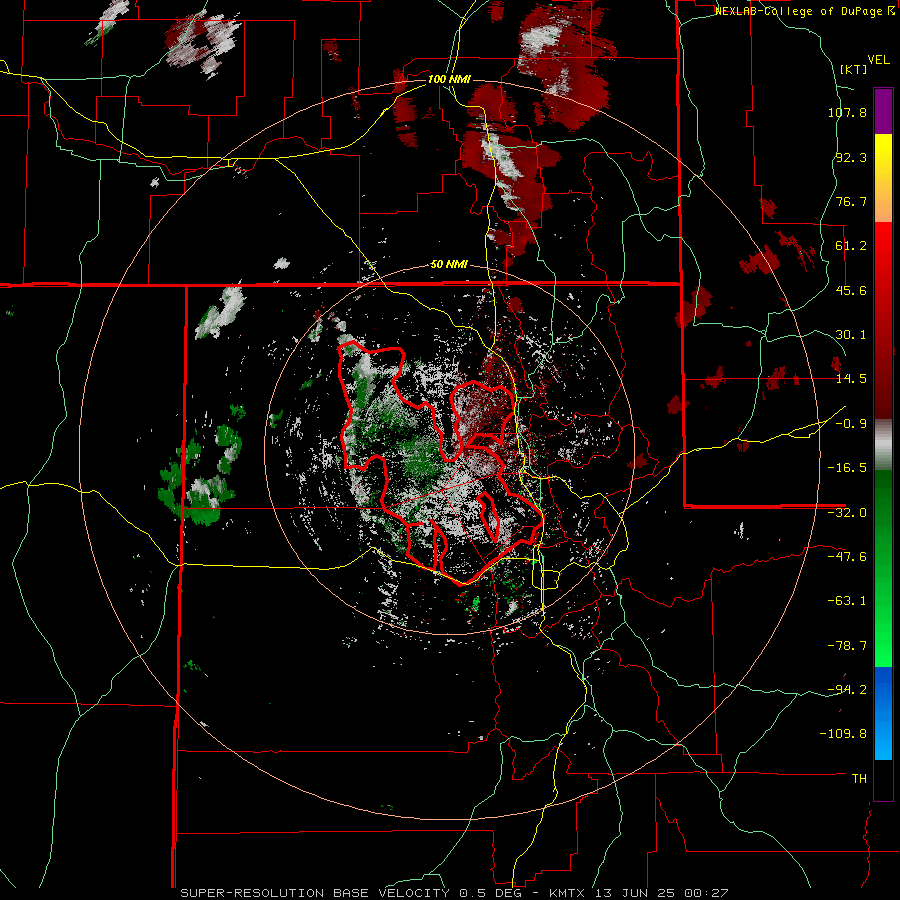Click the -32.0 value on velocity scale

tap(847, 513)
